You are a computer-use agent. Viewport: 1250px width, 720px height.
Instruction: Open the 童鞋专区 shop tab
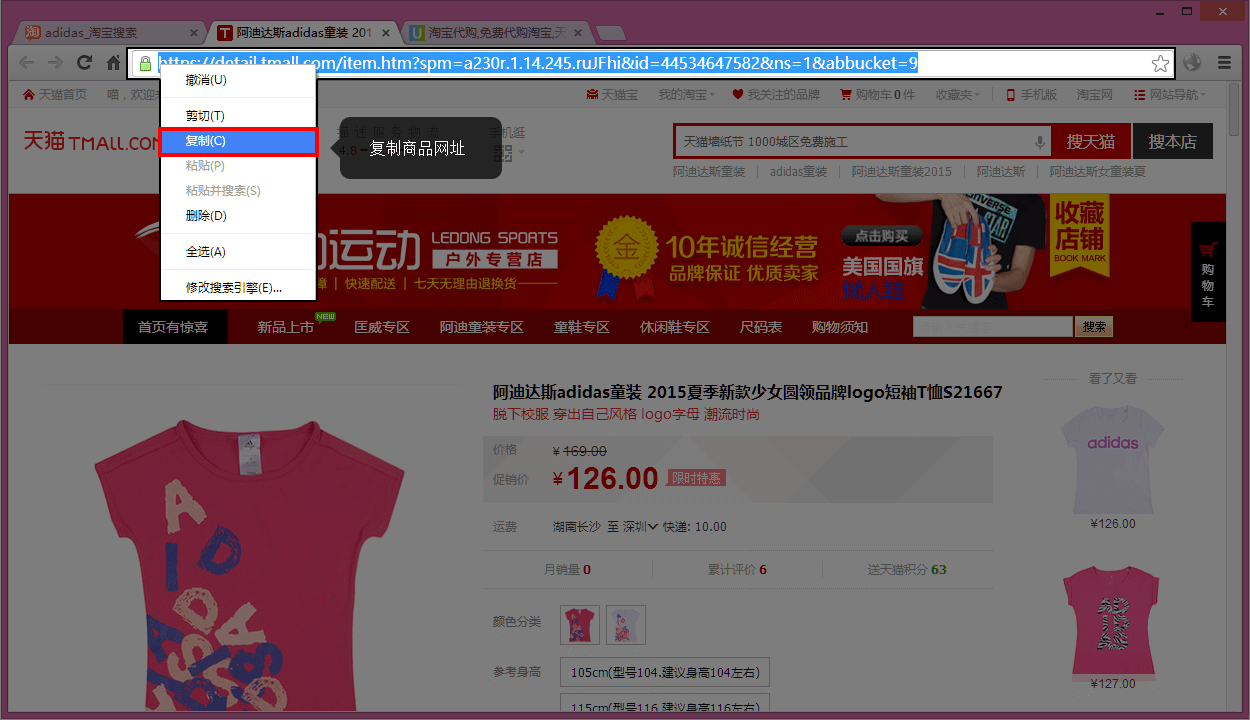click(x=582, y=327)
